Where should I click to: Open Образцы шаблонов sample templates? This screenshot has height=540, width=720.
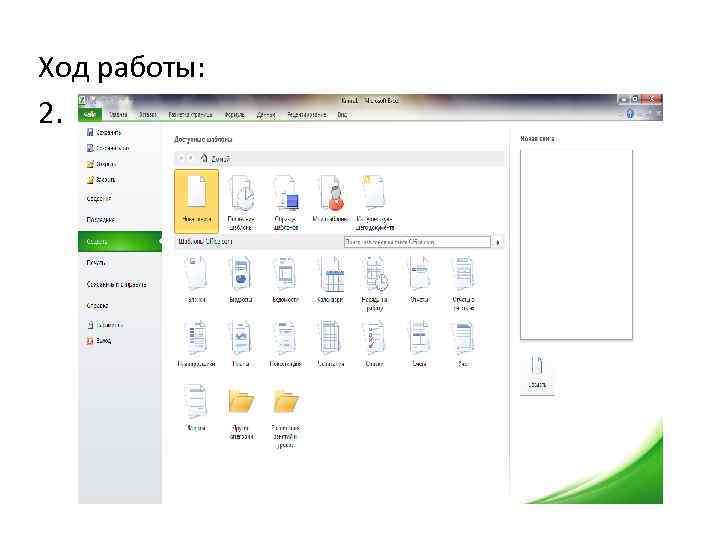(x=286, y=202)
